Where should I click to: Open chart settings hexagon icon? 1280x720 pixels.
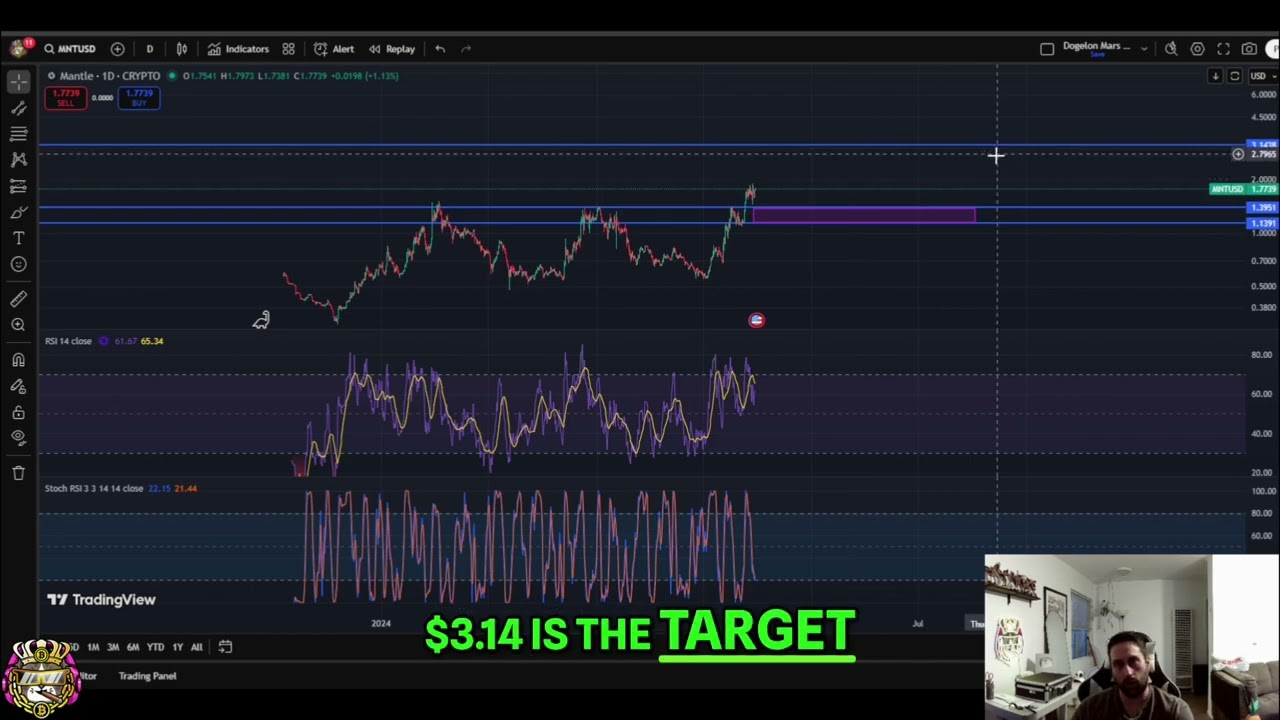[x=1197, y=48]
